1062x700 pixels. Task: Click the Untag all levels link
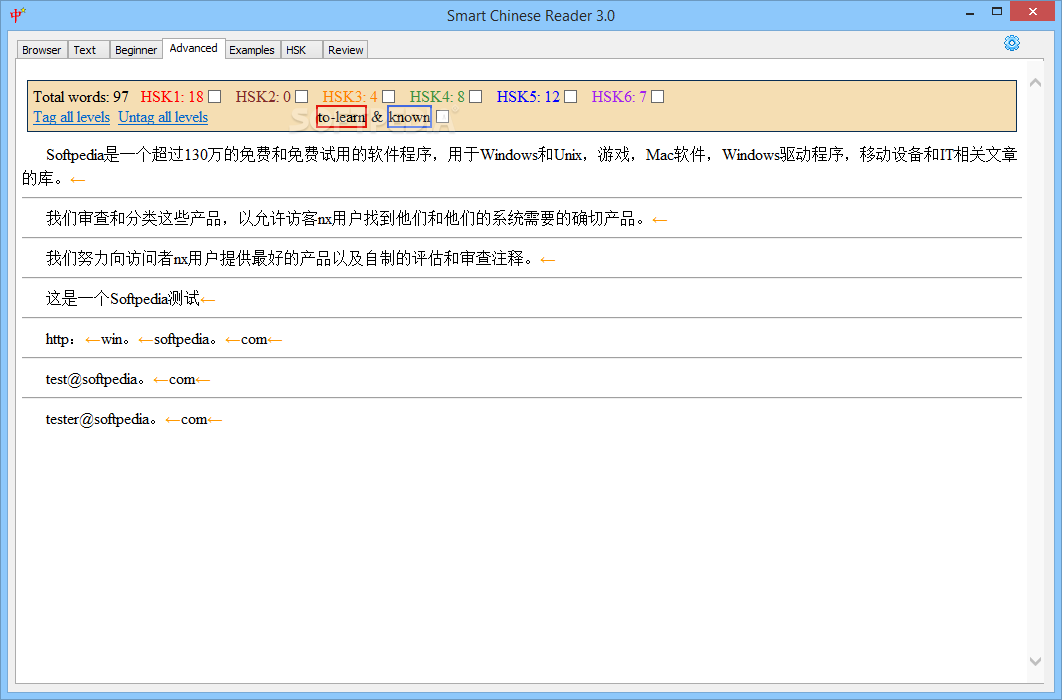point(163,117)
